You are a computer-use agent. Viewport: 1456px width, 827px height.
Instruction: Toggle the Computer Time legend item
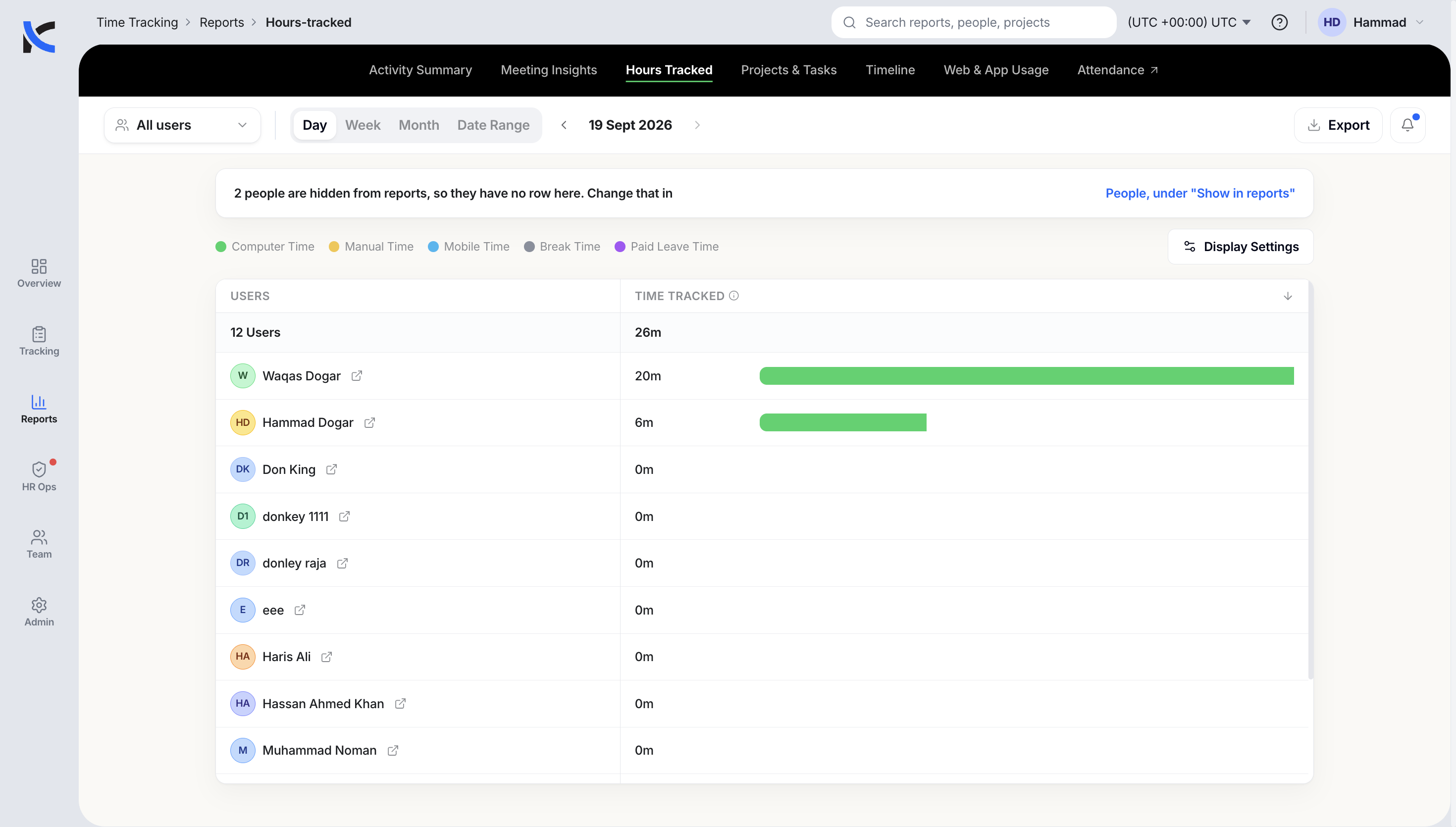264,247
